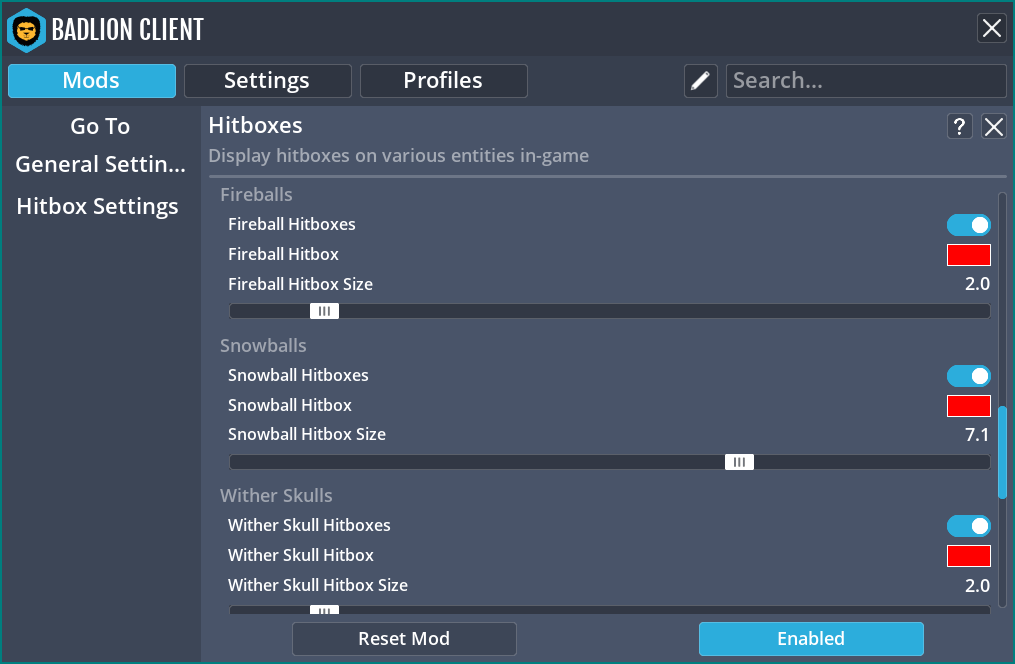
Task: Jump to General Settings section
Action: click(x=100, y=164)
